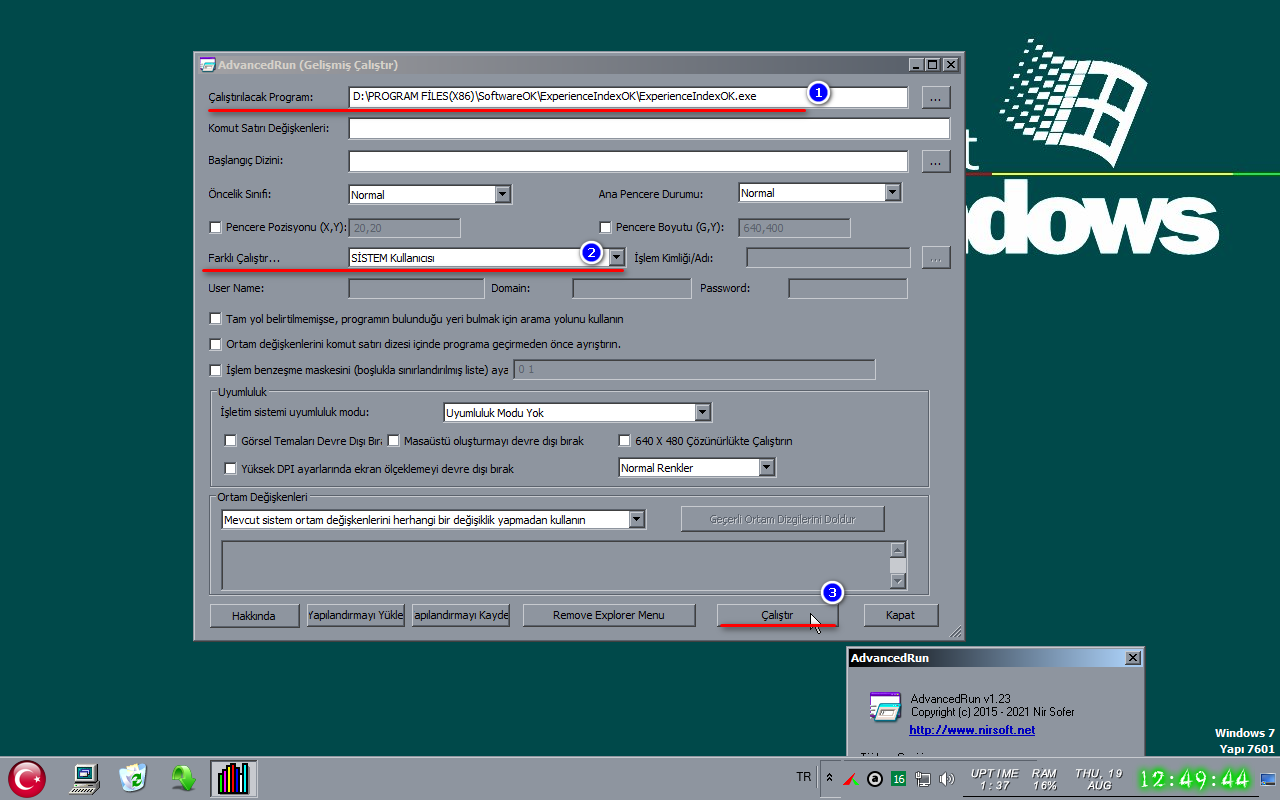Check Ortam değişkenlerini ayrıştırın option

215,344
